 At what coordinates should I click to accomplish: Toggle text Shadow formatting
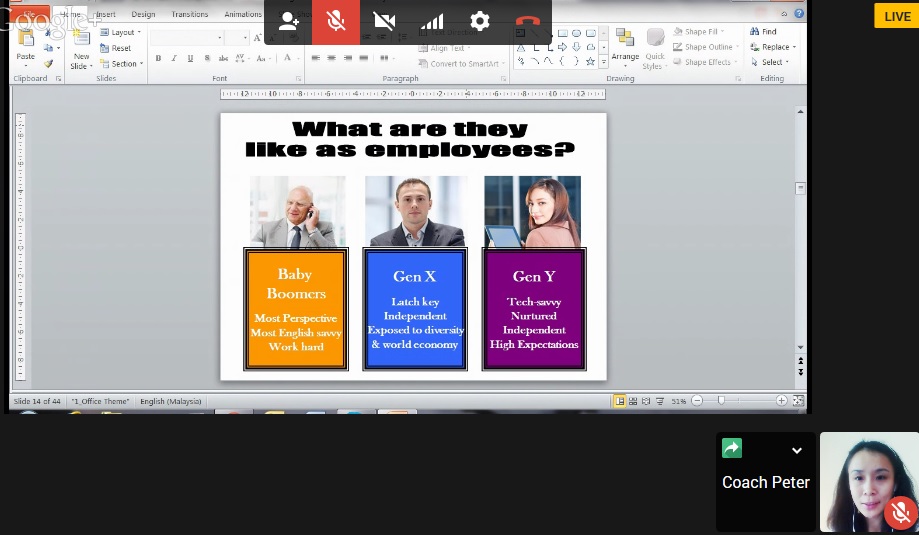[207, 58]
